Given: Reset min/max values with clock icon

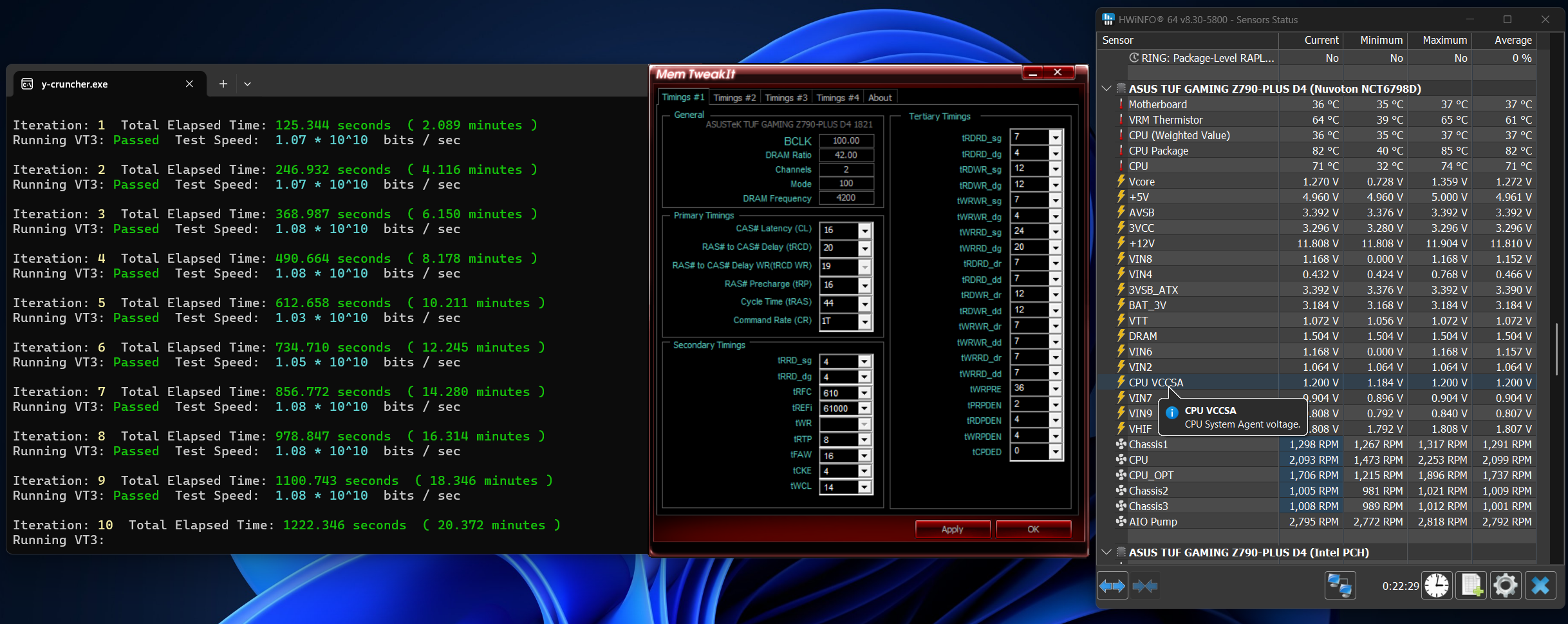Looking at the screenshot, I should pos(1437,586).
